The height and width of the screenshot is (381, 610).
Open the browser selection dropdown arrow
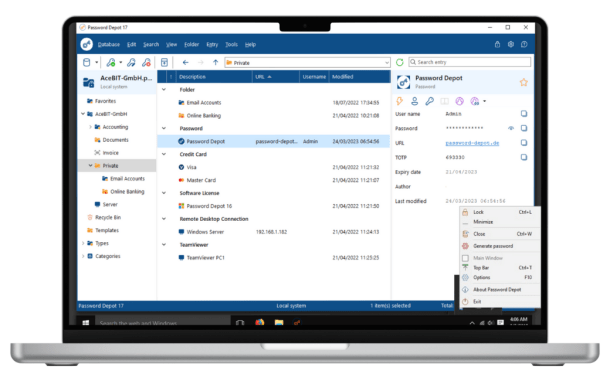[485, 101]
